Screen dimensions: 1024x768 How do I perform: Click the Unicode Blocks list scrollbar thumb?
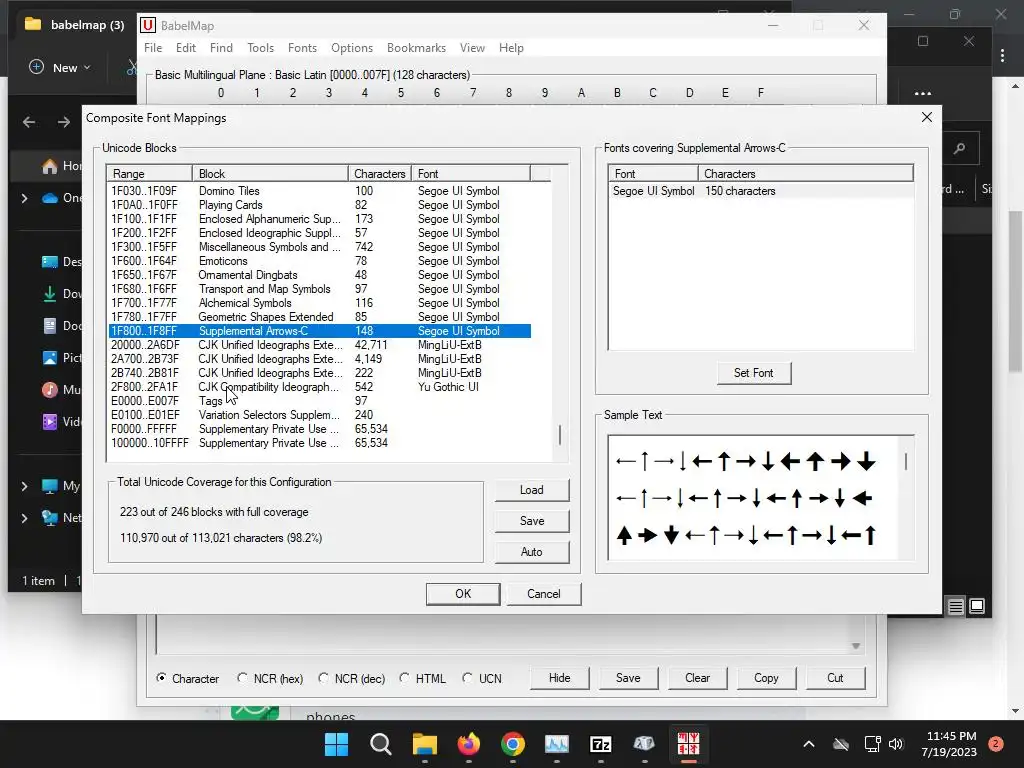coord(560,435)
